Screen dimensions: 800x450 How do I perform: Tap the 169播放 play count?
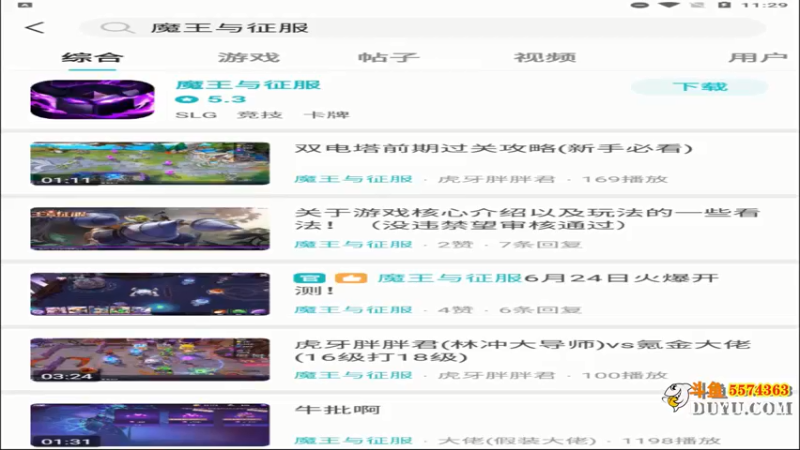(x=624, y=179)
